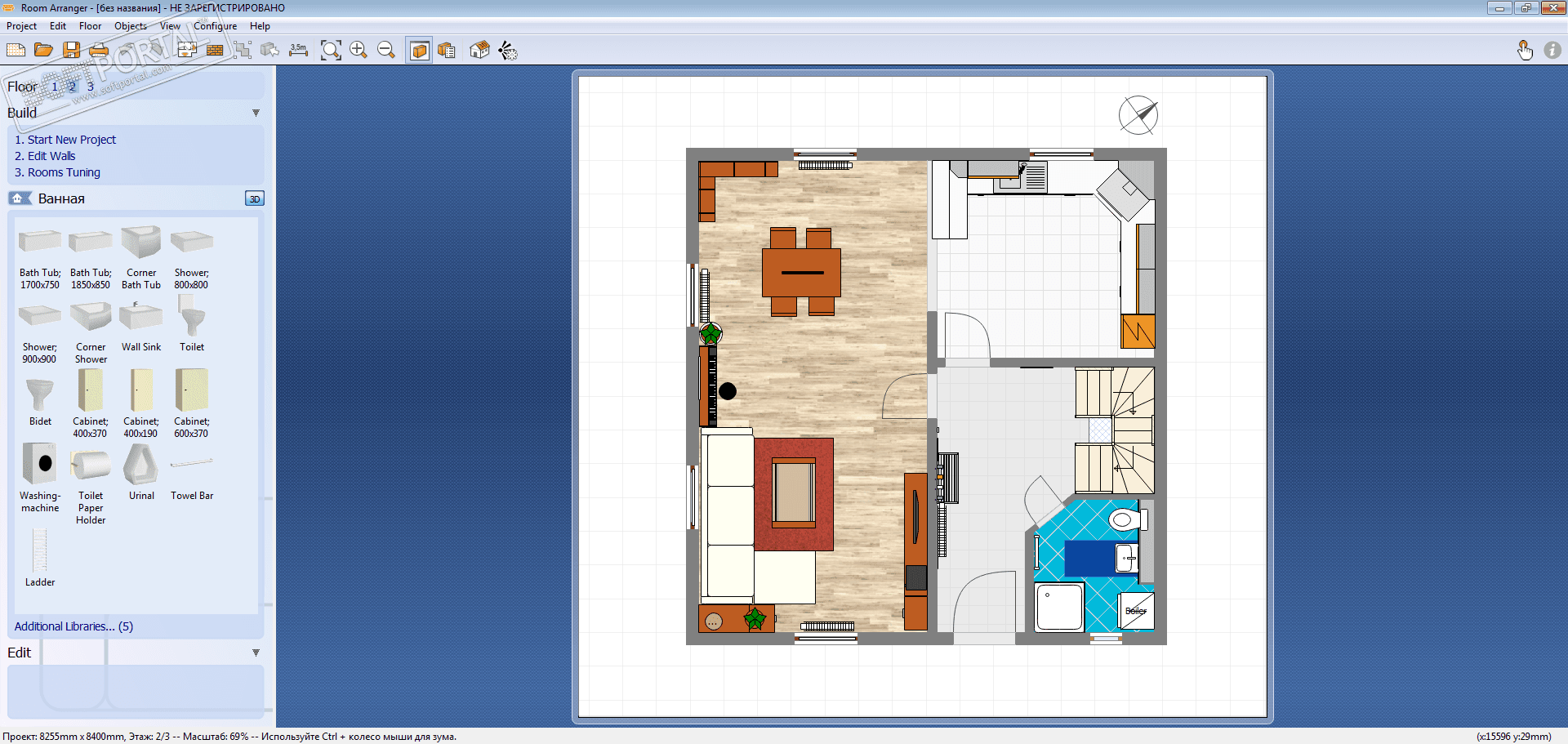Open the Project menu

pyautogui.click(x=21, y=26)
